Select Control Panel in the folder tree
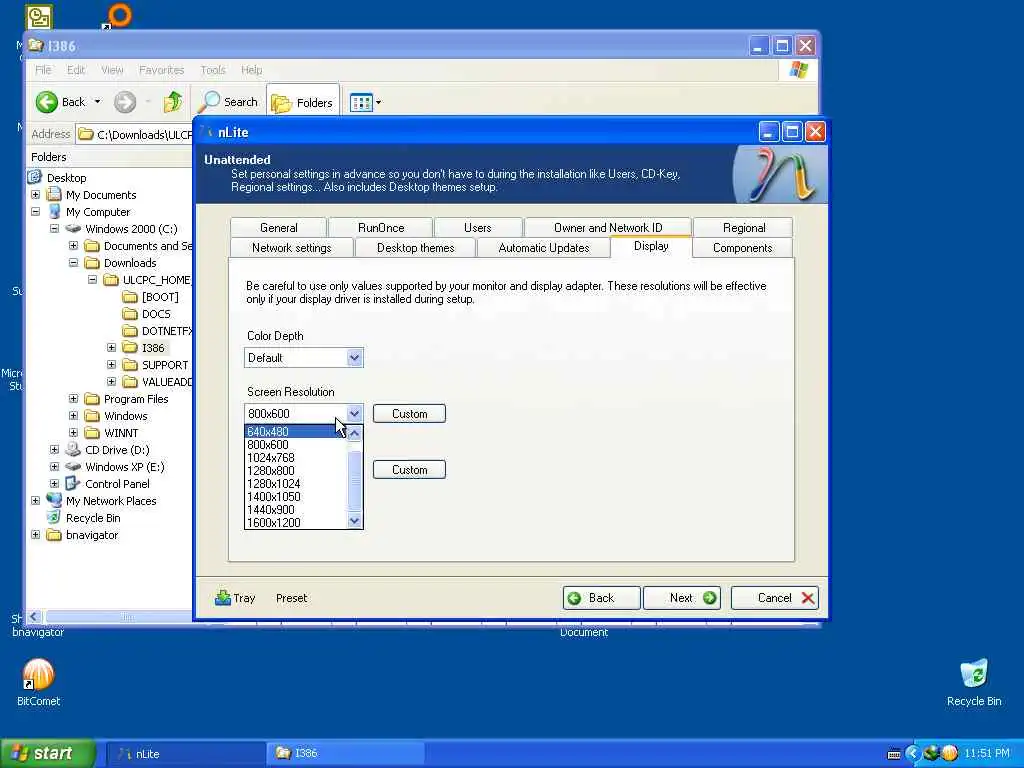This screenshot has width=1024, height=768. (117, 484)
